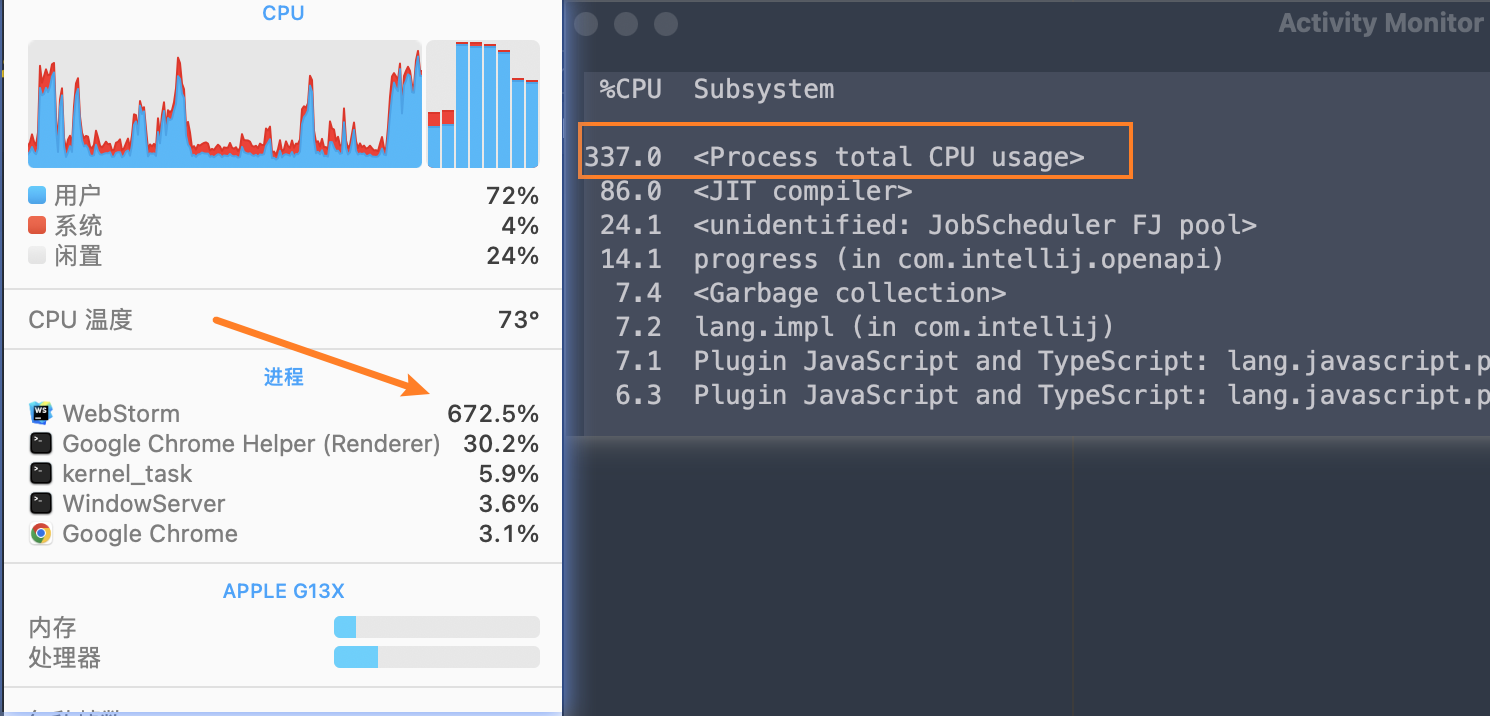Click the kernel_task terminal icon

point(41,473)
